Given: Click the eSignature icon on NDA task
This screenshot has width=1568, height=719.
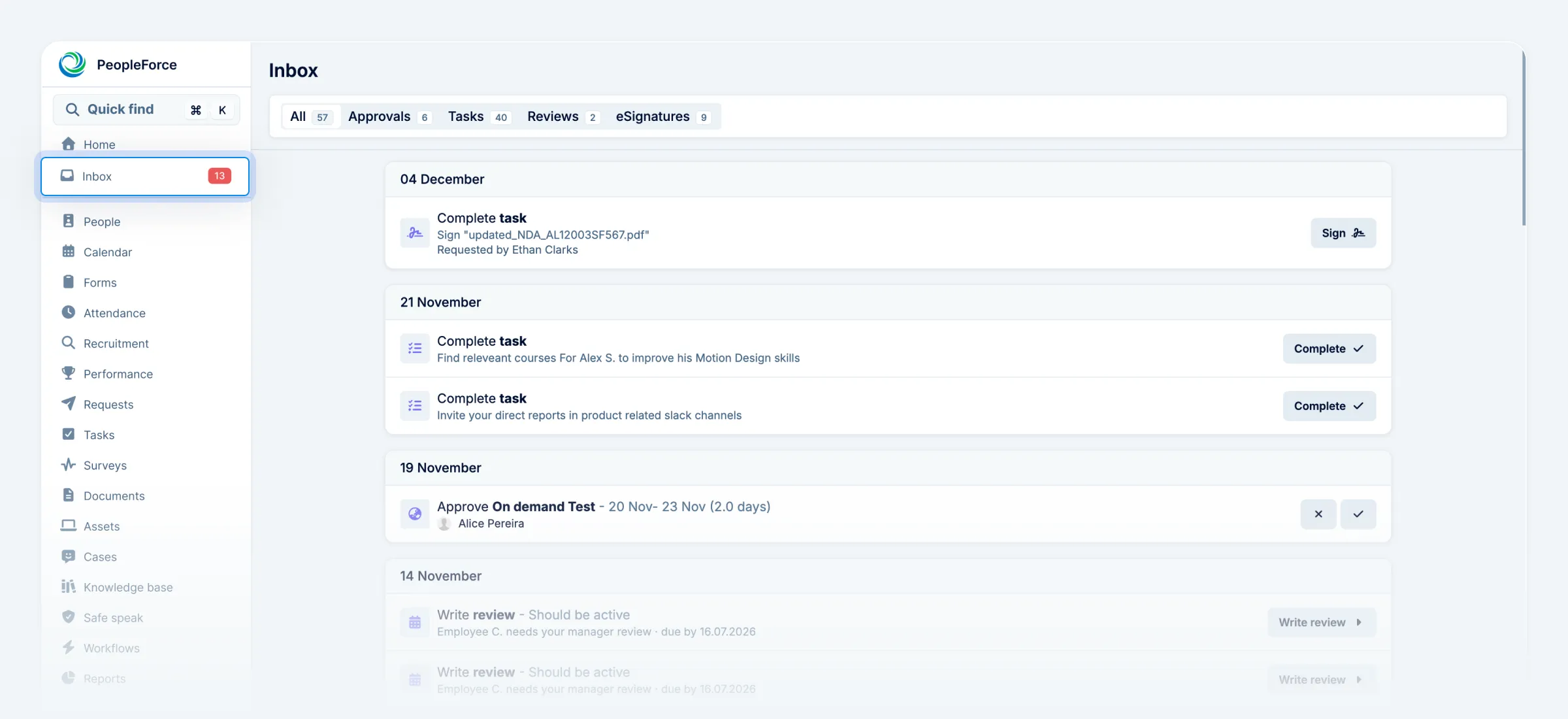Looking at the screenshot, I should click(415, 233).
